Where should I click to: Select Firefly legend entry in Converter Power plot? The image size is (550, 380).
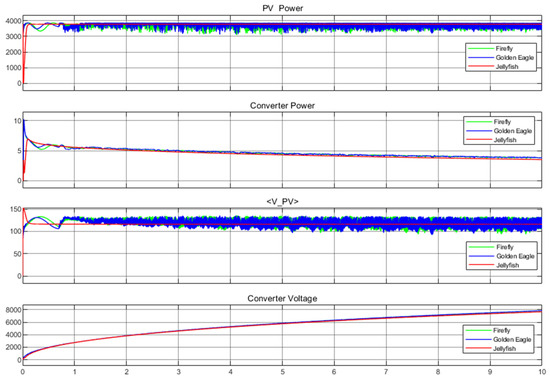(x=502, y=122)
